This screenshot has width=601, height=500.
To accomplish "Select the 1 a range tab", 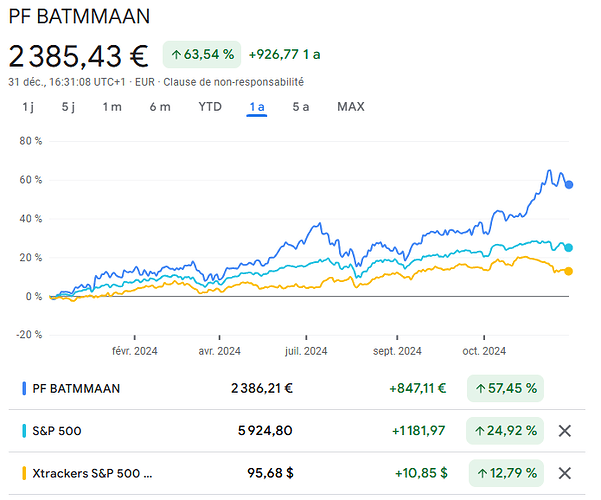I will [257, 106].
